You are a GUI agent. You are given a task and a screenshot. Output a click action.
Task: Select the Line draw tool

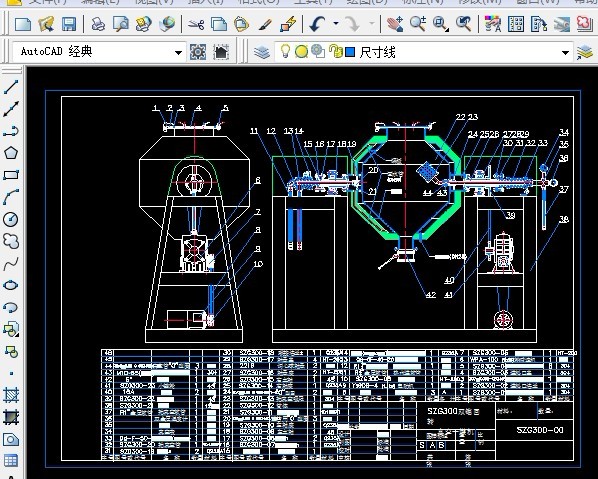(x=11, y=87)
